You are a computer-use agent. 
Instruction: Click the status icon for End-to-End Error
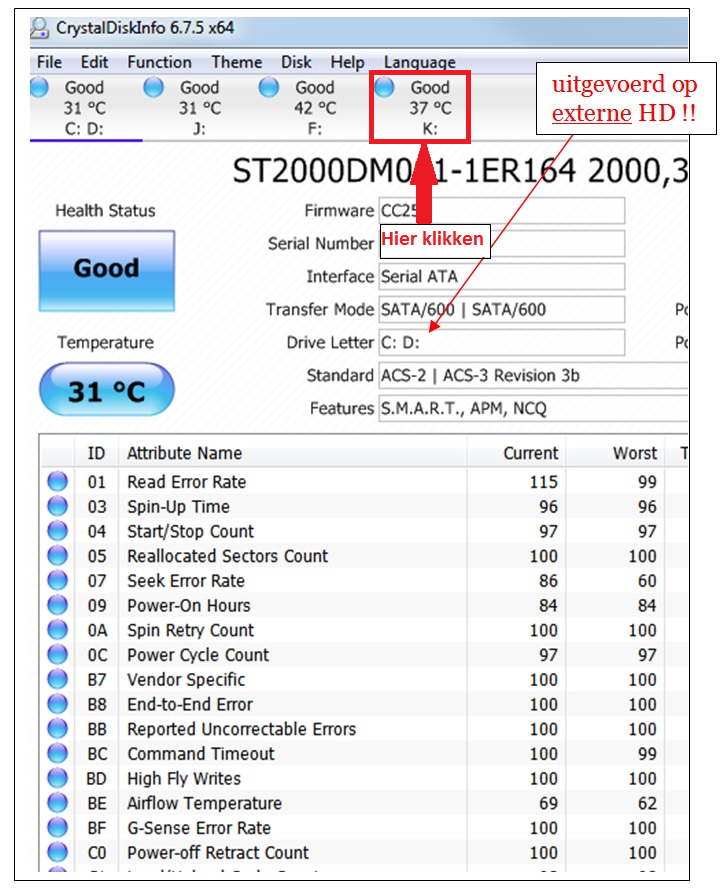click(x=57, y=704)
